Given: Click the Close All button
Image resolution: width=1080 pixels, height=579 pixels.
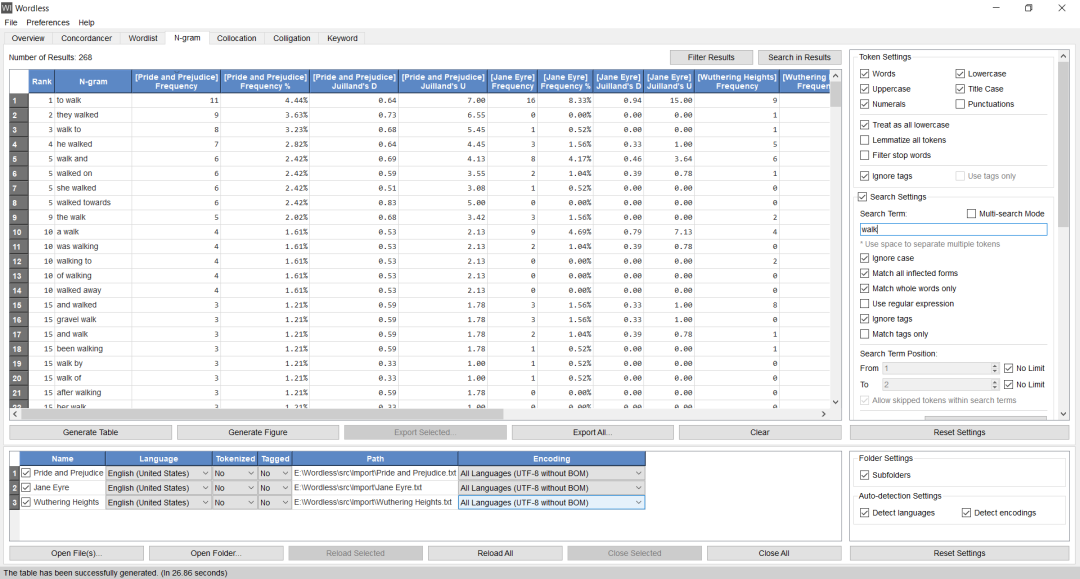Looking at the screenshot, I should [x=774, y=554].
